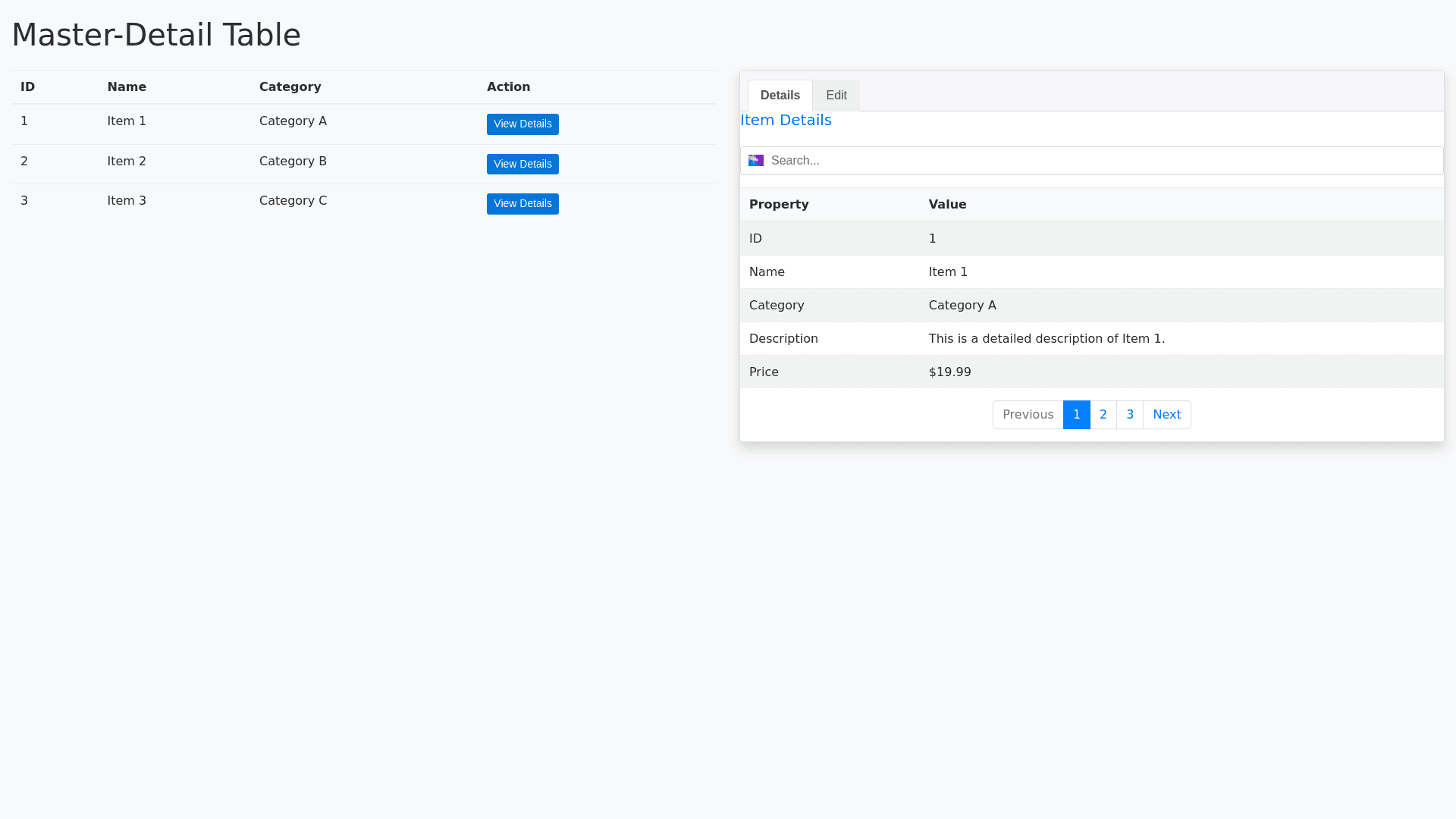The width and height of the screenshot is (1456, 819).
Task: Click the Item 3 name cell
Action: [127, 201]
